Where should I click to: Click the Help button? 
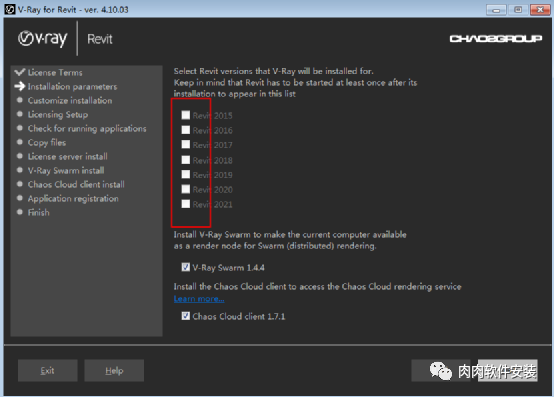coord(114,371)
